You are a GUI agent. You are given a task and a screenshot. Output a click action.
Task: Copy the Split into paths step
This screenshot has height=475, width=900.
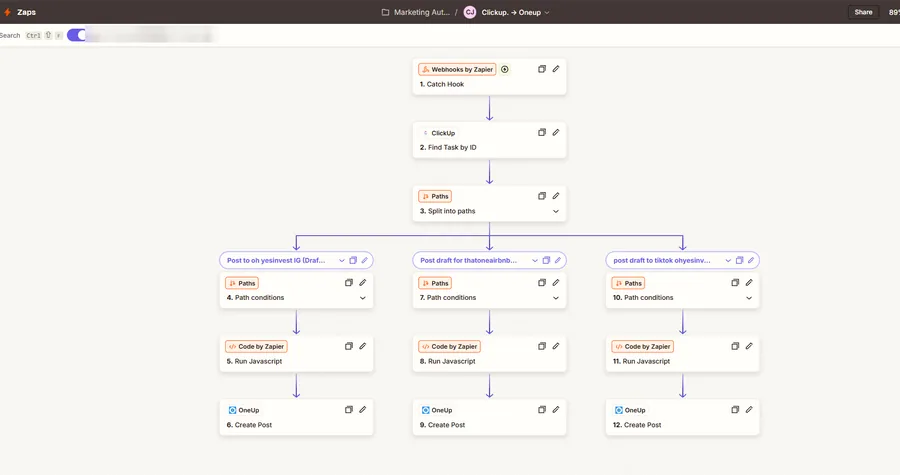tap(542, 196)
